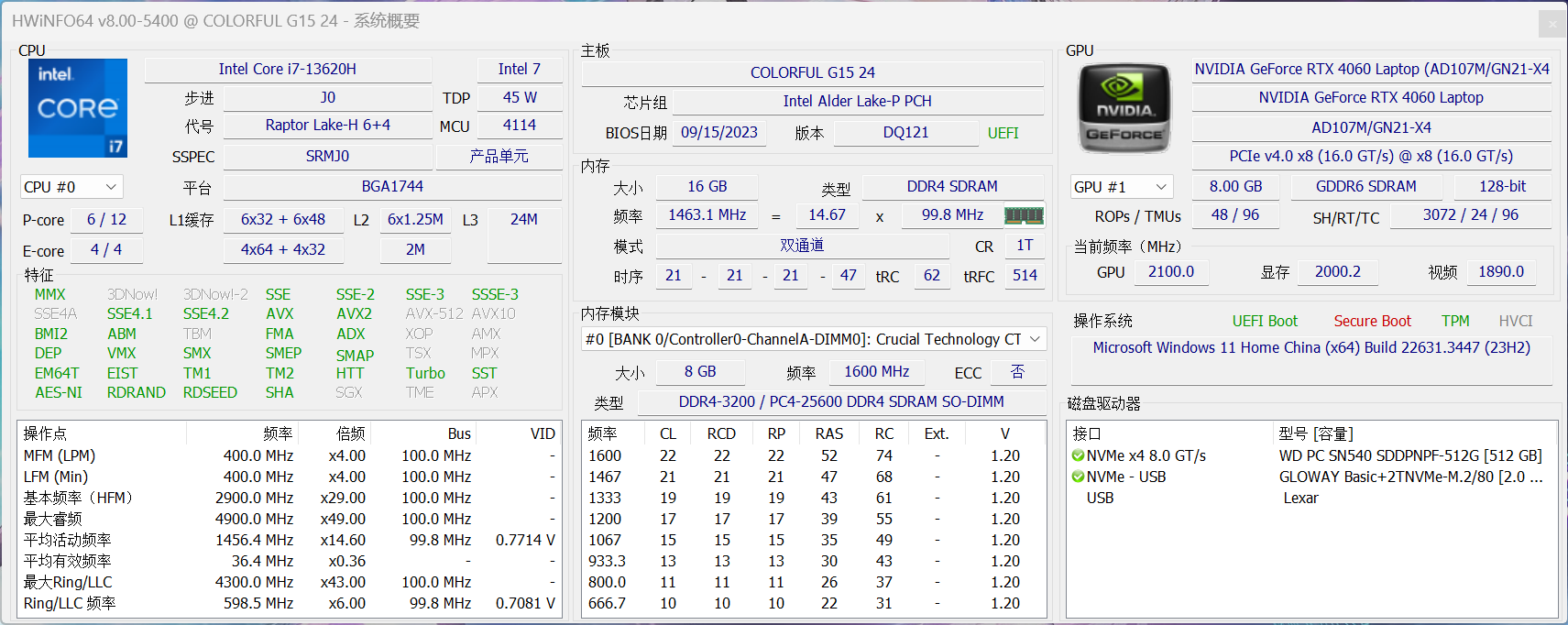Click the COLORFUL G15 24 motherboard field
1568x625 pixels.
(812, 73)
